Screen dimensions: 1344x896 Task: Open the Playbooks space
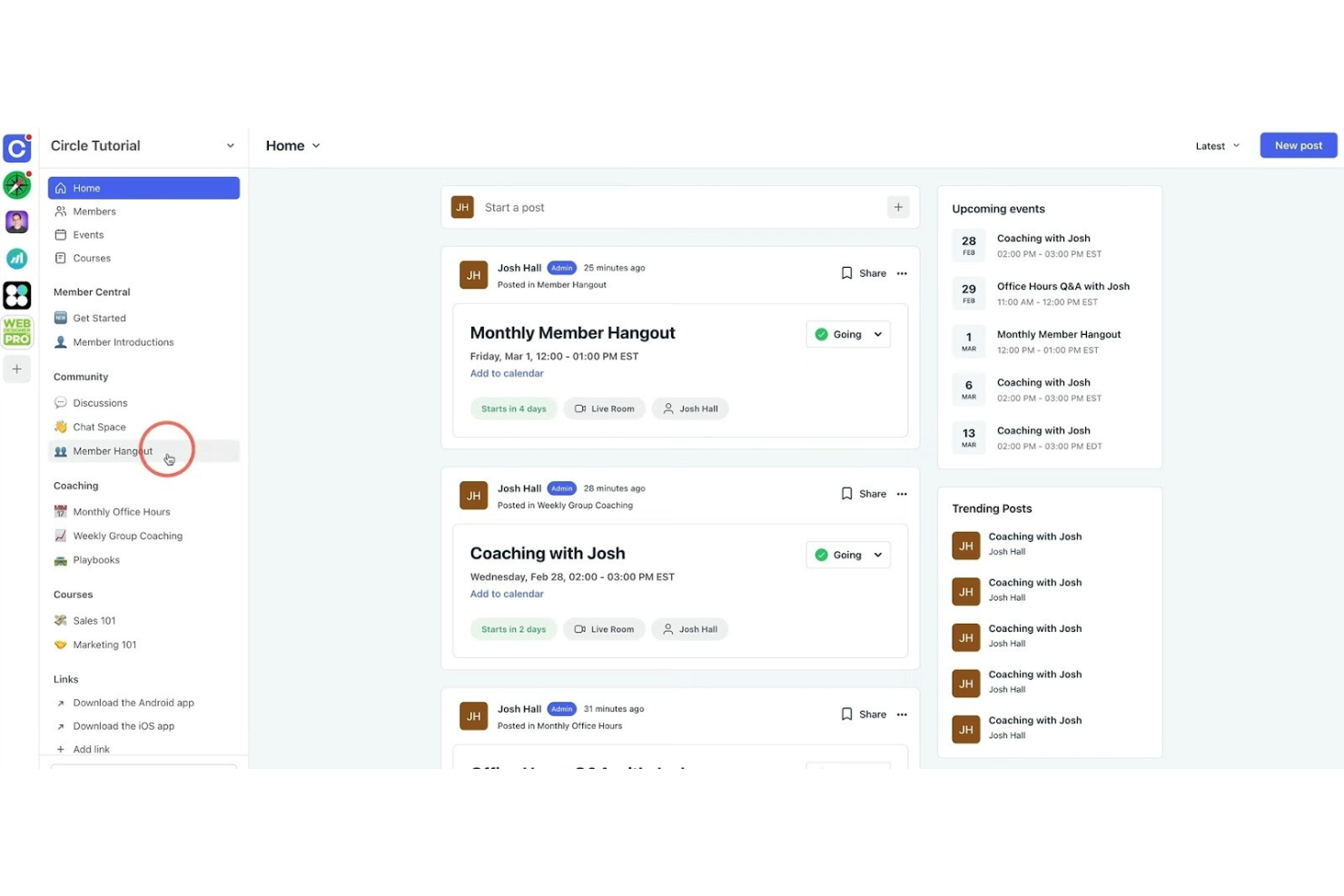click(95, 559)
